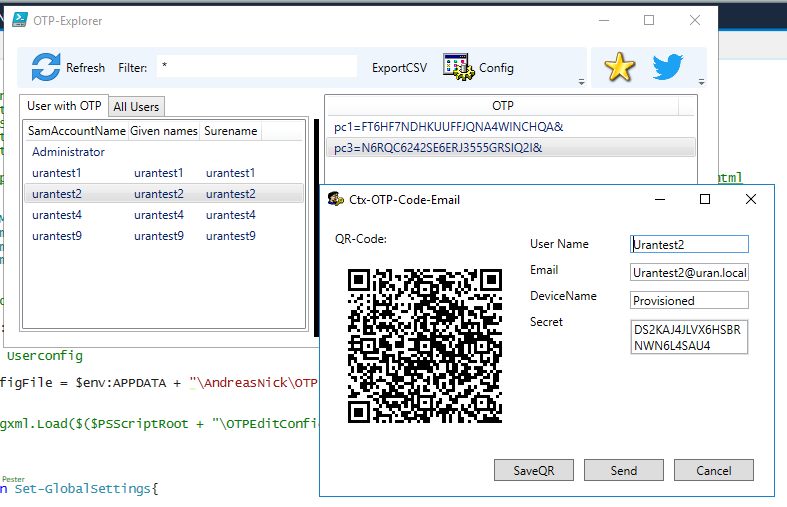Image resolution: width=787 pixels, height=507 pixels.
Task: Select the Administrator user row
Action: tap(164, 152)
